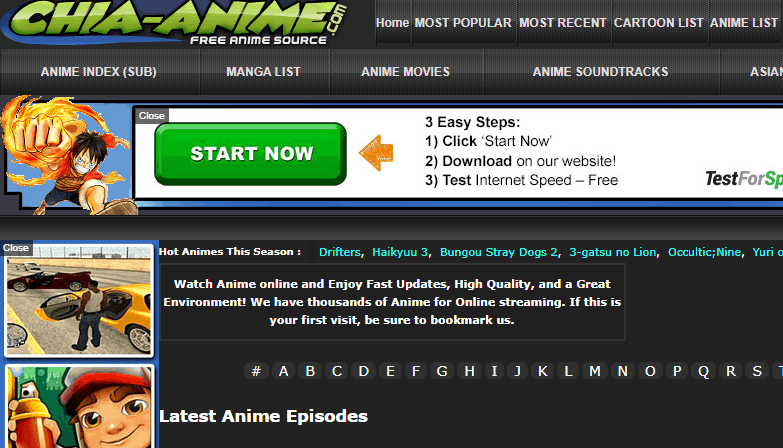Filter anime by letter M
Image resolution: width=783 pixels, height=448 pixels.
[595, 371]
